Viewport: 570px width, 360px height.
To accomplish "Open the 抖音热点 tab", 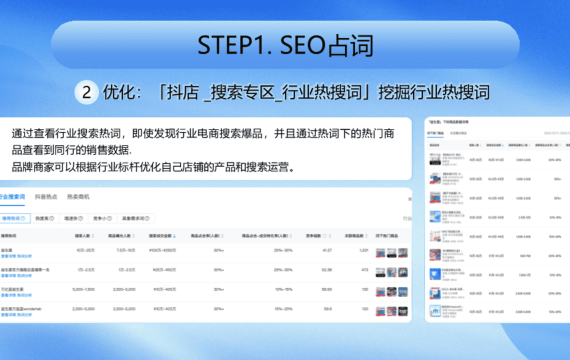I will click(x=46, y=197).
